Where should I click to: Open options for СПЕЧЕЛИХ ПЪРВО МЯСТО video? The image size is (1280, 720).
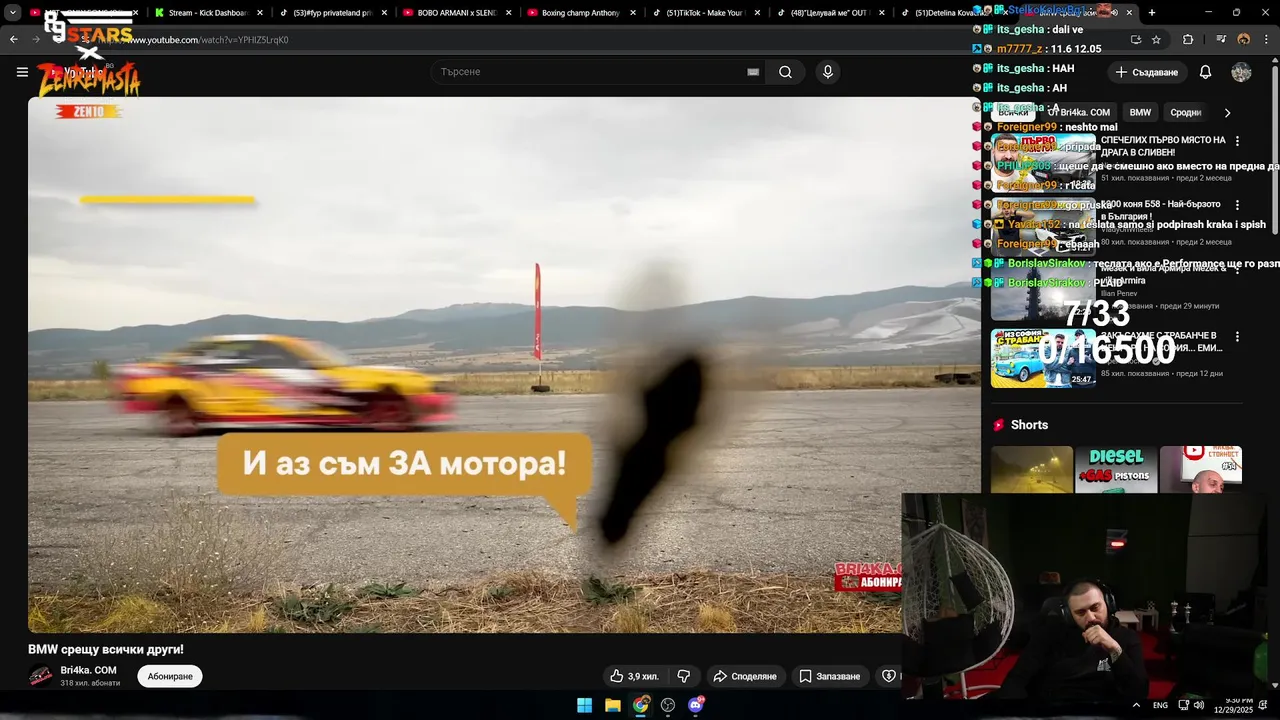(x=1237, y=141)
